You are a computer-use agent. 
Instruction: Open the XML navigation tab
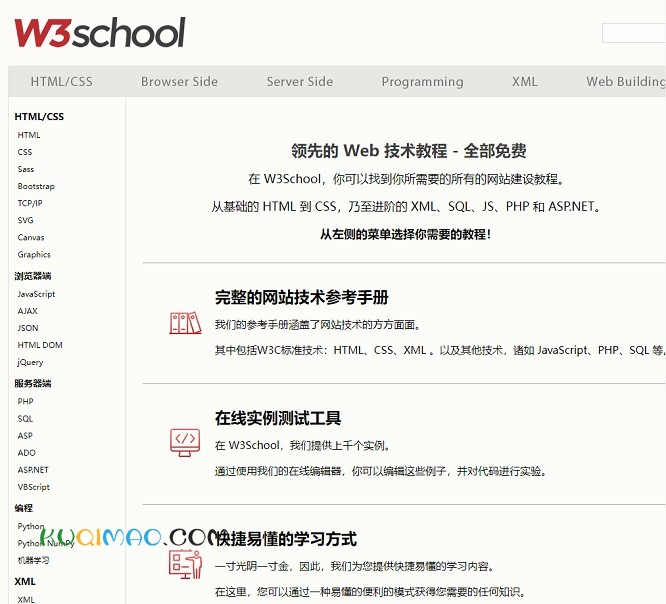pos(525,82)
